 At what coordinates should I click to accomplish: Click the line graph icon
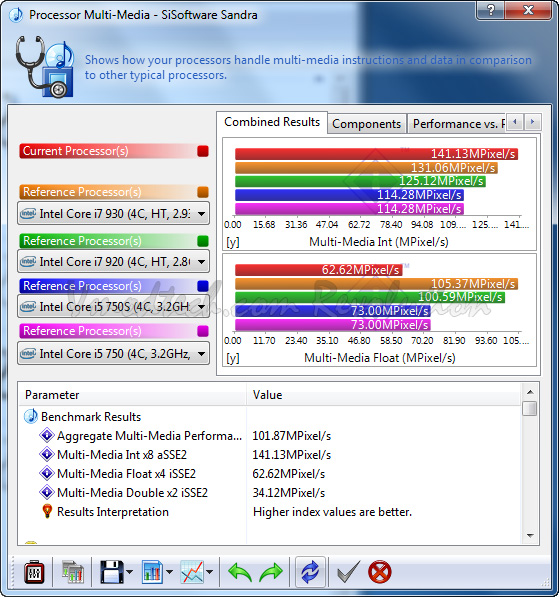(x=192, y=571)
